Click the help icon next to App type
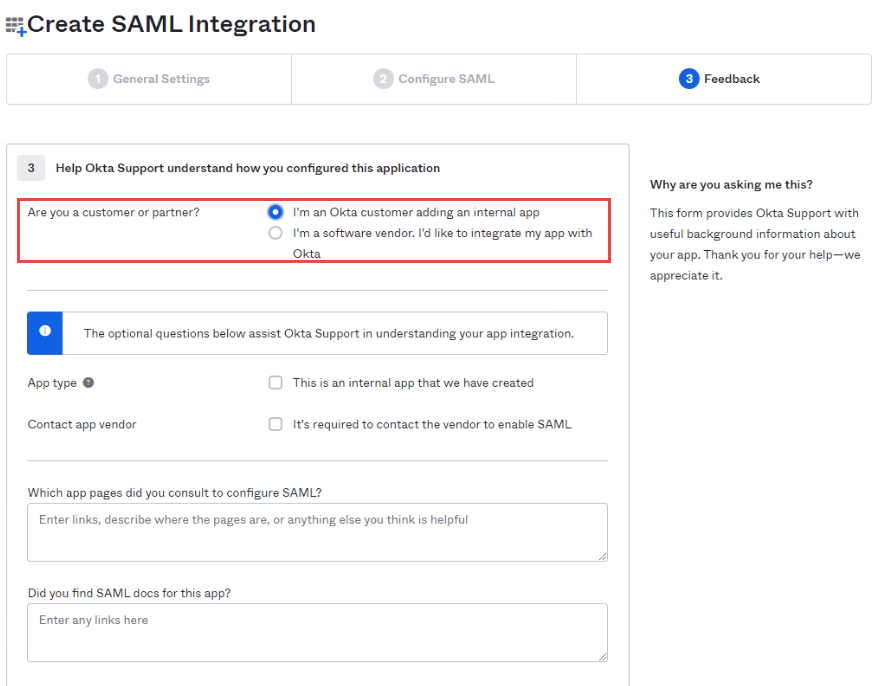Image resolution: width=881 pixels, height=686 pixels. (x=88, y=383)
